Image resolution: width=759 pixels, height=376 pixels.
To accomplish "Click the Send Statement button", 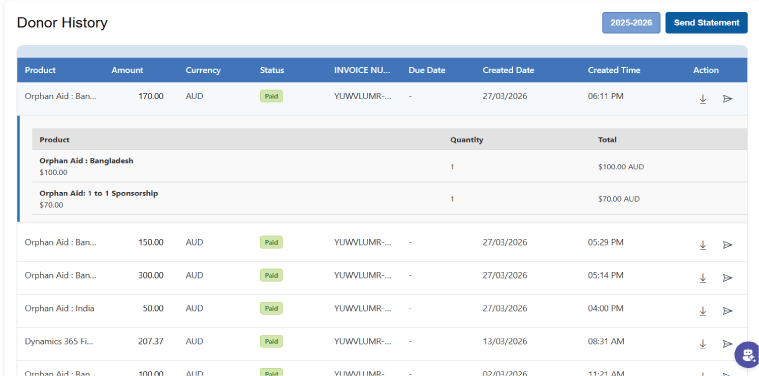I will (706, 23).
